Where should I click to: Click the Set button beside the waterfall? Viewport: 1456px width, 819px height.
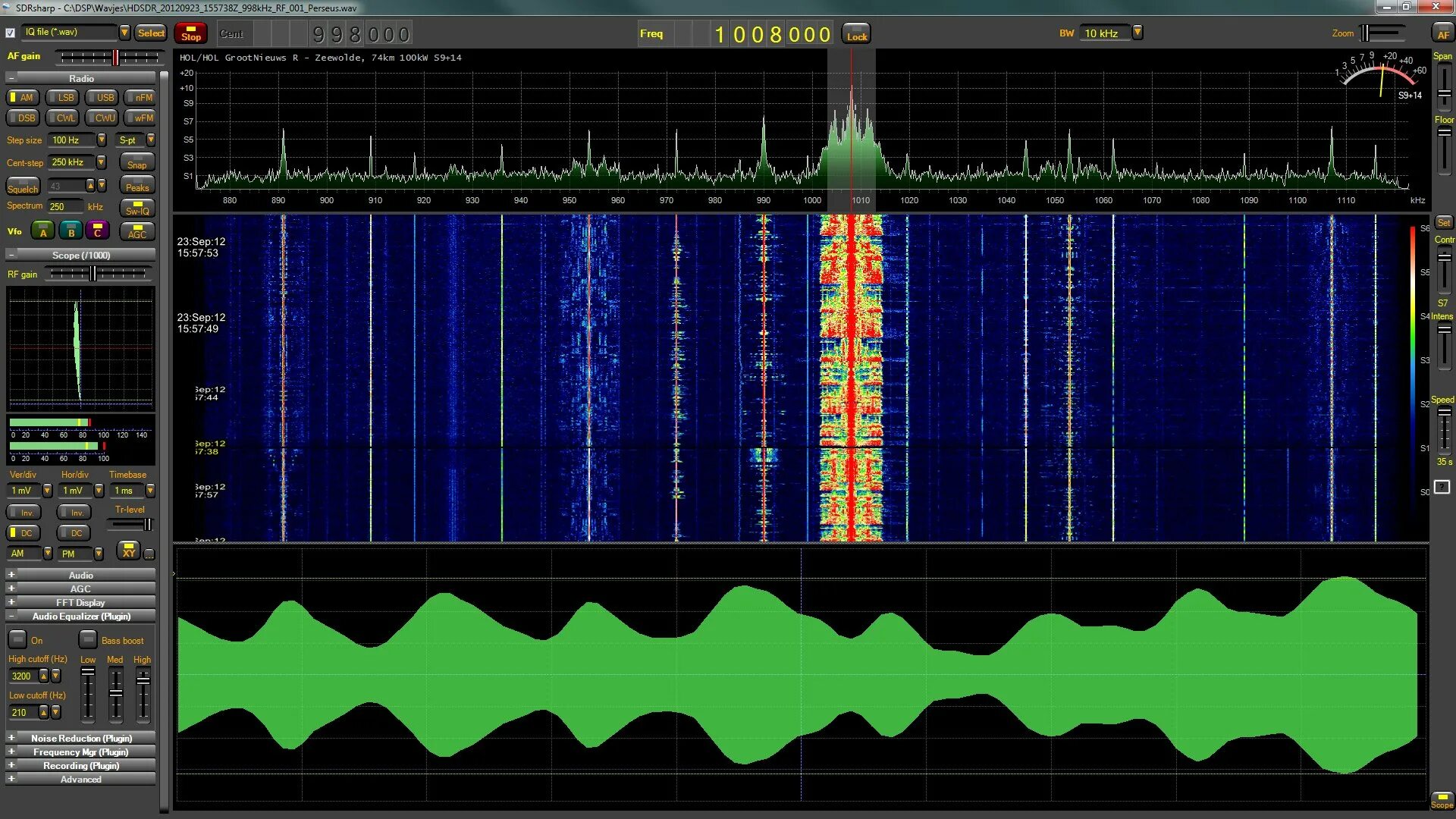1443,222
